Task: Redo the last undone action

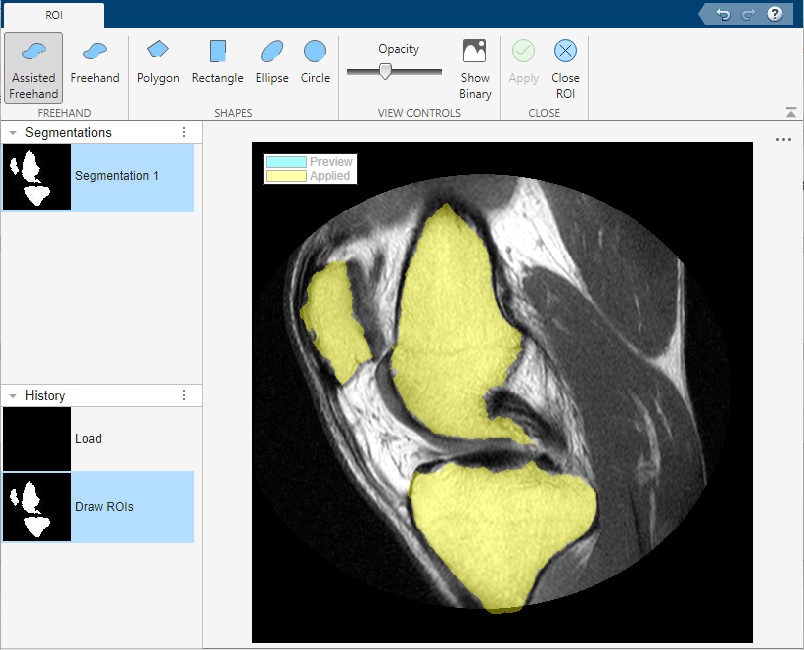Action: coord(748,14)
